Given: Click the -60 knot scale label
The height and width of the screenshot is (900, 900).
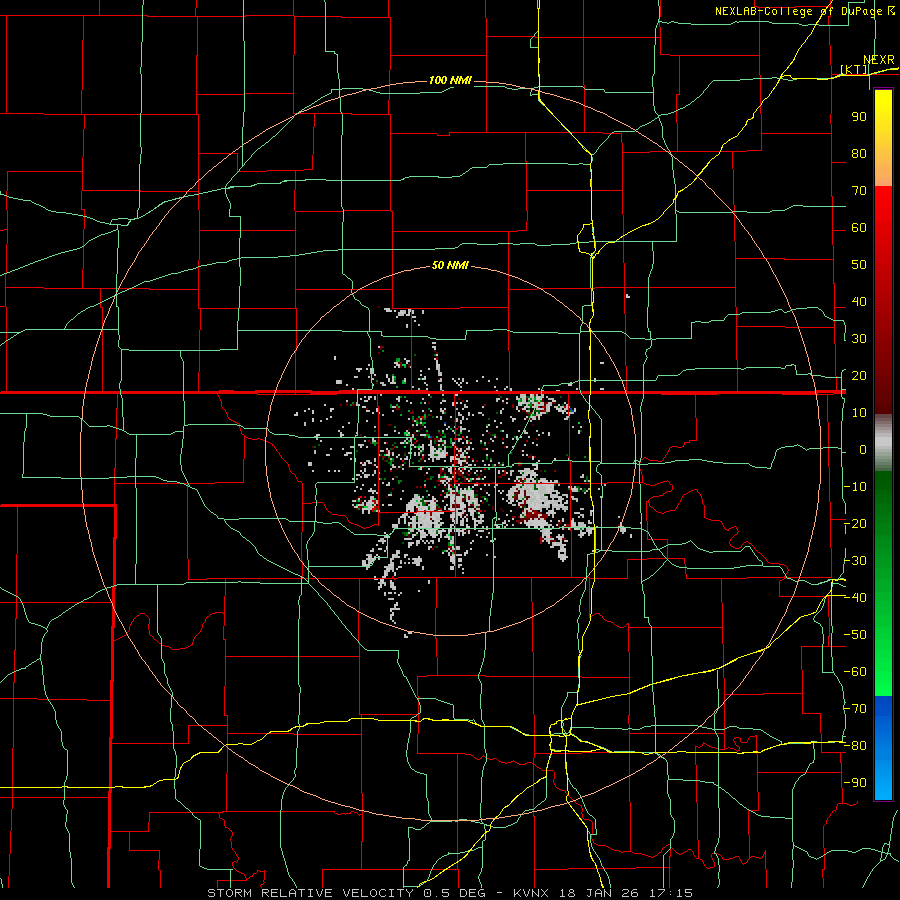Looking at the screenshot, I should (x=855, y=672).
